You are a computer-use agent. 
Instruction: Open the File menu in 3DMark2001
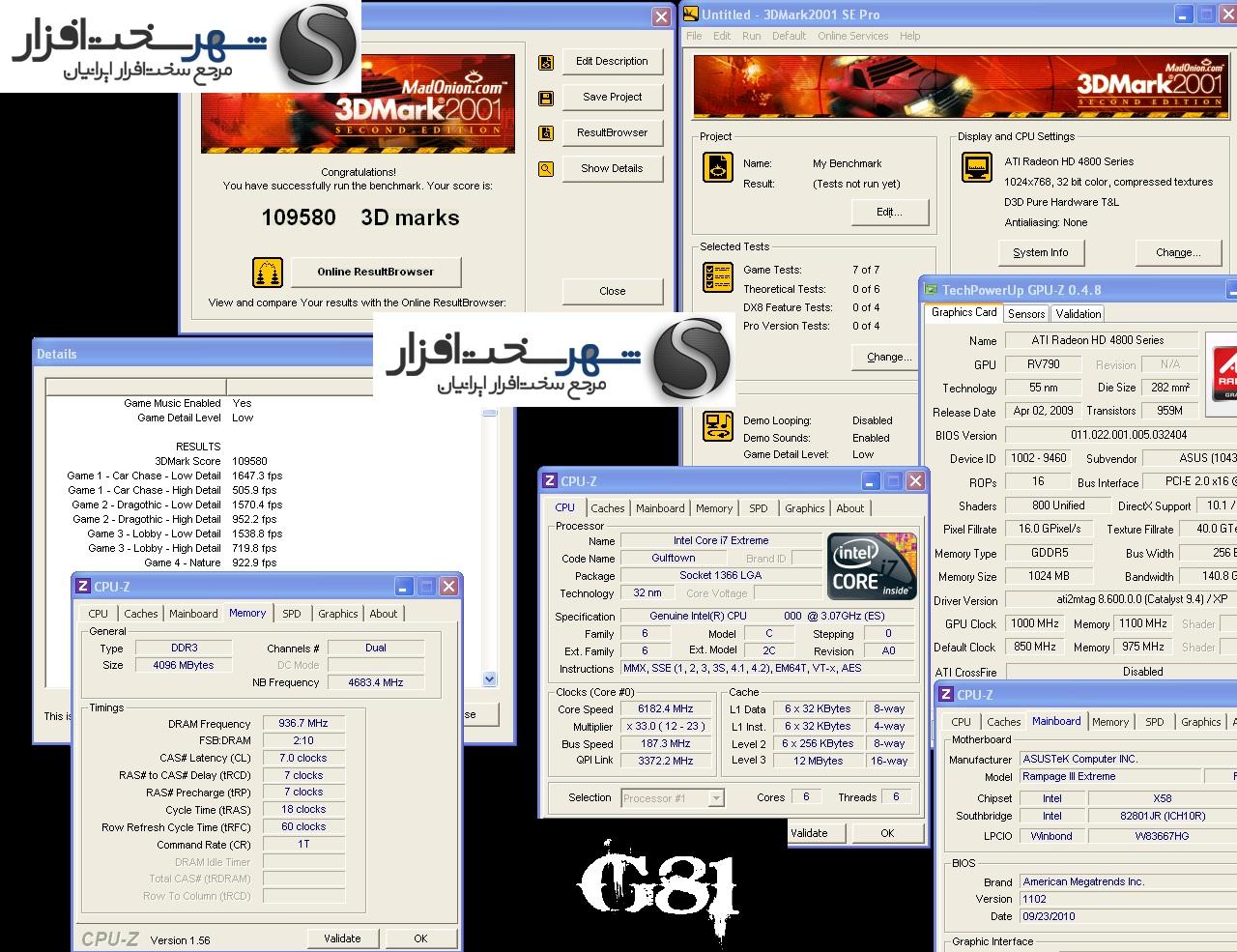point(694,36)
